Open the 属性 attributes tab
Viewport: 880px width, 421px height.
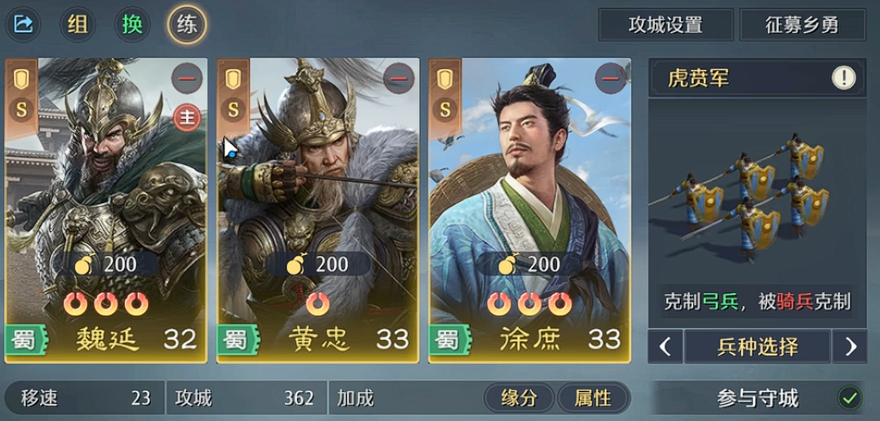pos(593,398)
